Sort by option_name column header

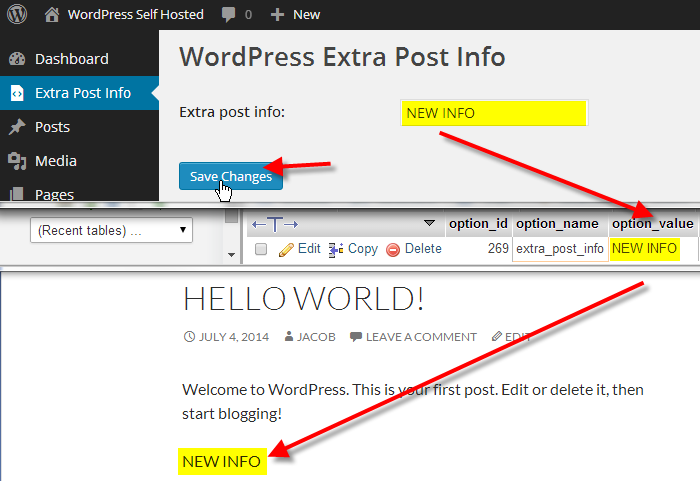557,223
